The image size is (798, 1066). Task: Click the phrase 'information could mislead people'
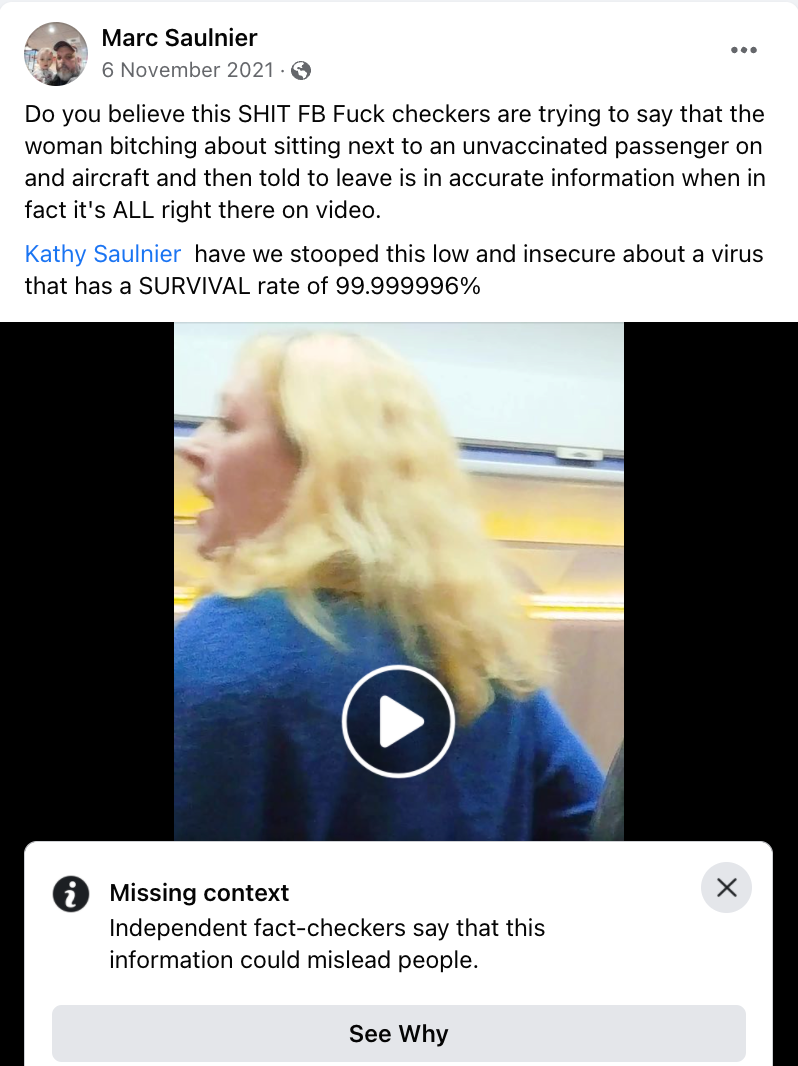294,960
